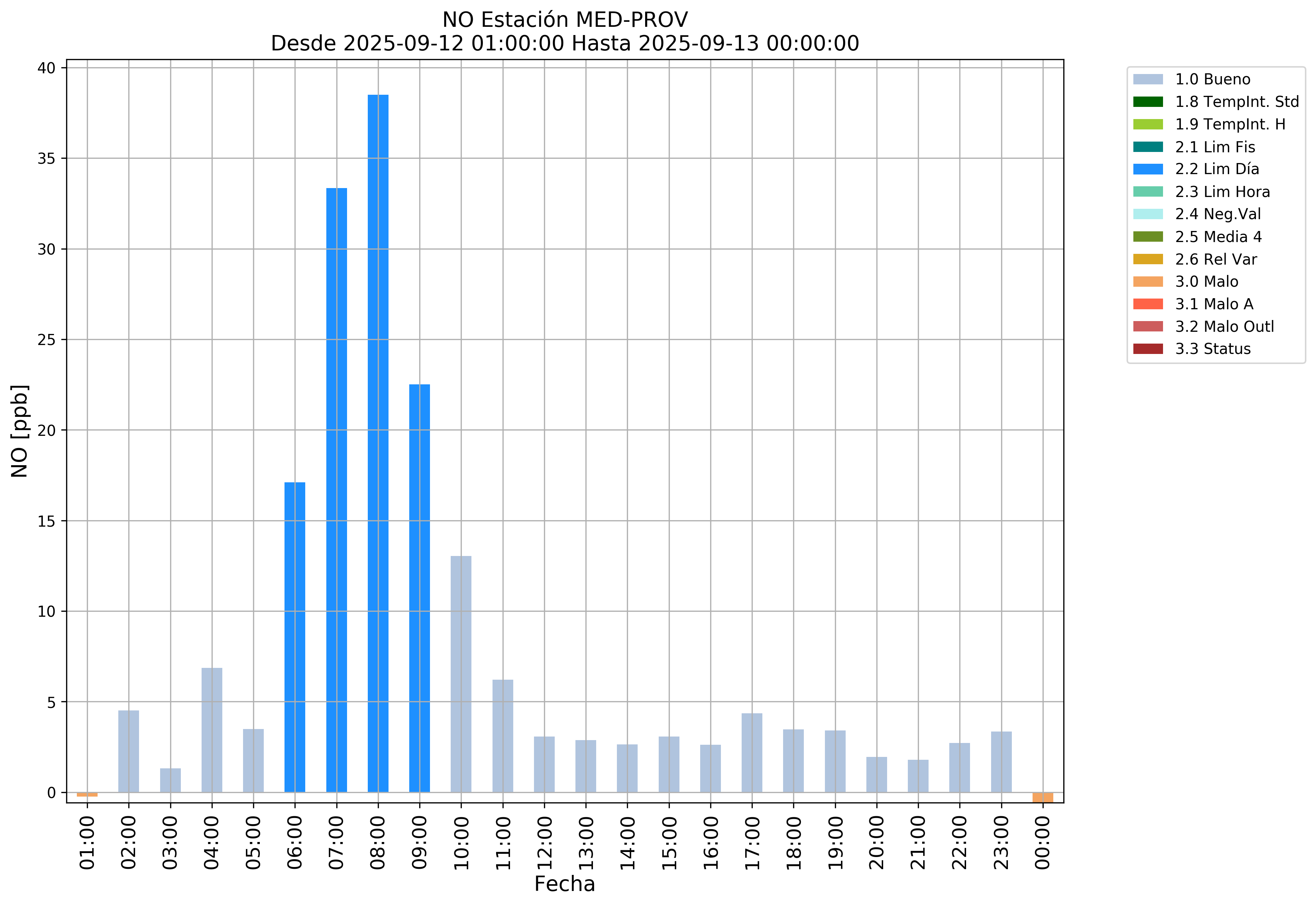This screenshot has width=1316, height=906.
Task: Click the Fecha x-axis label
Action: point(565,884)
